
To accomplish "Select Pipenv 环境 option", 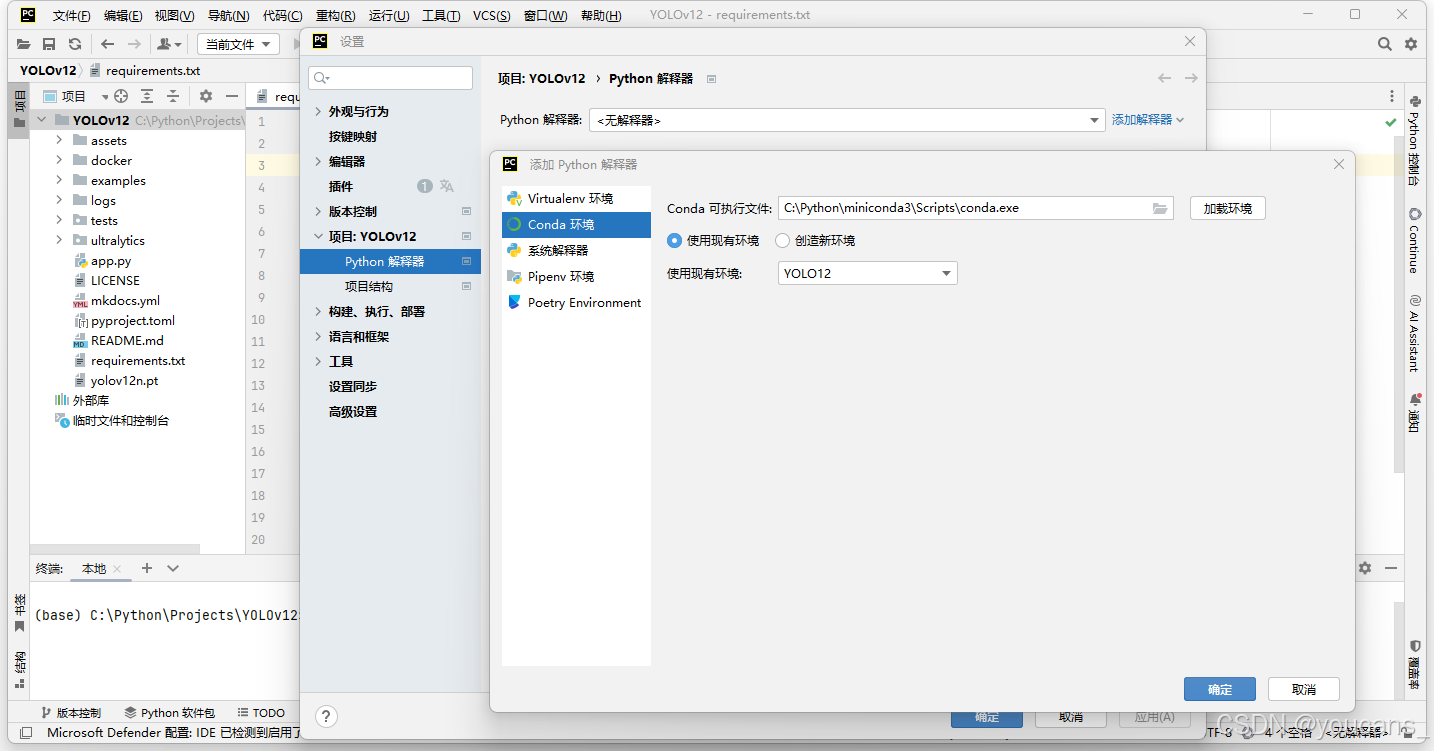I will tap(576, 276).
